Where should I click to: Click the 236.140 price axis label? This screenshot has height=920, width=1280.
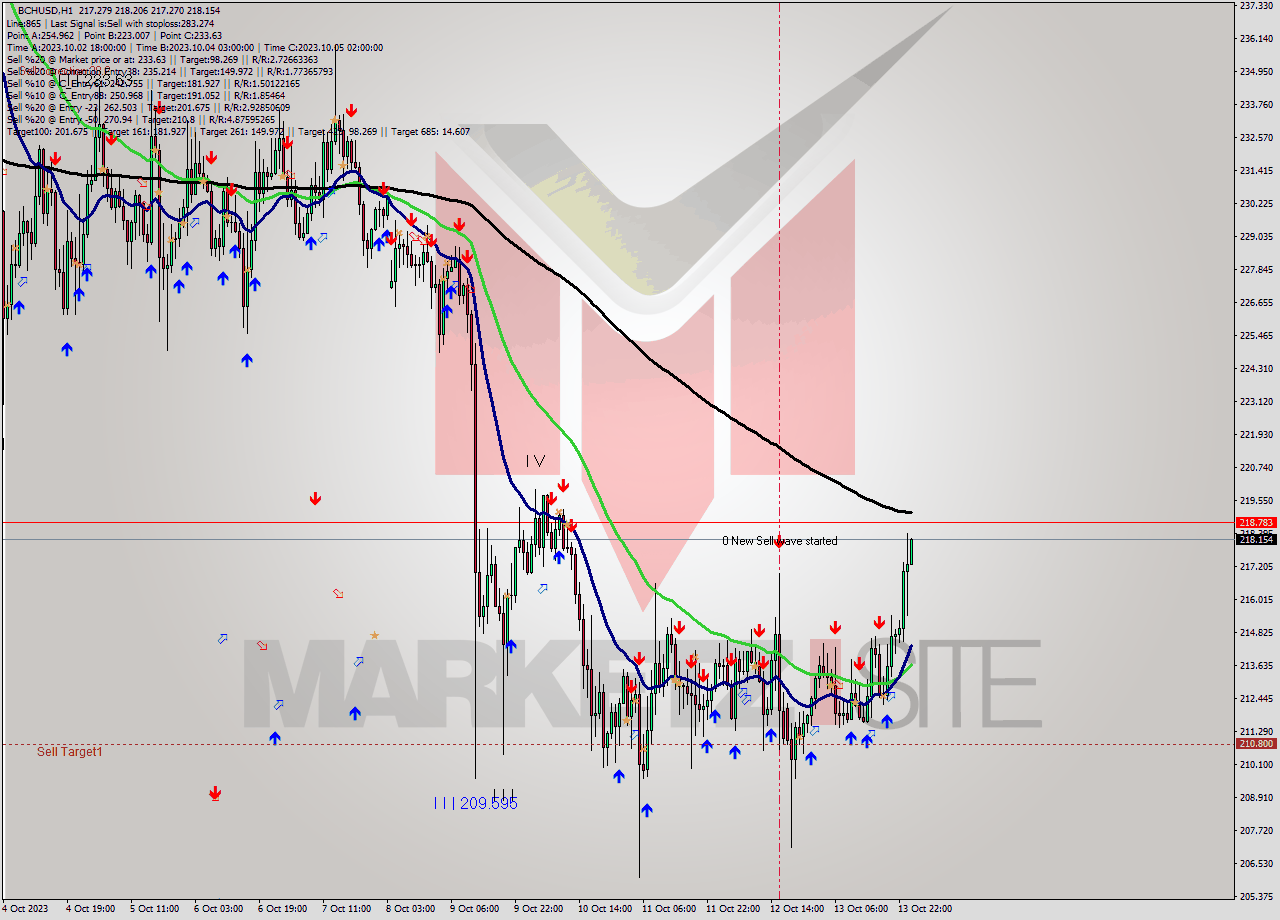click(x=1256, y=39)
